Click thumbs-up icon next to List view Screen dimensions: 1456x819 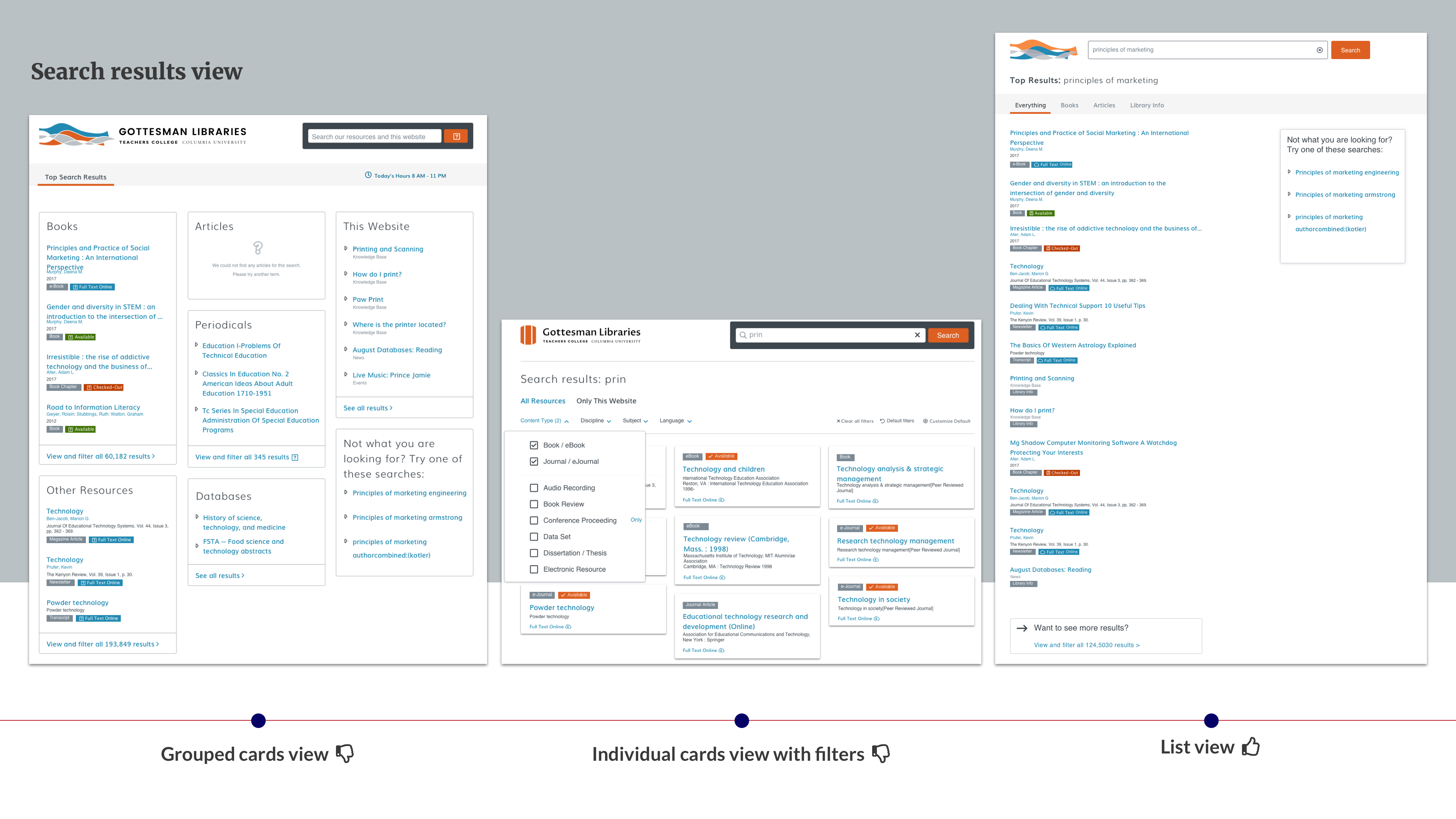1251,747
